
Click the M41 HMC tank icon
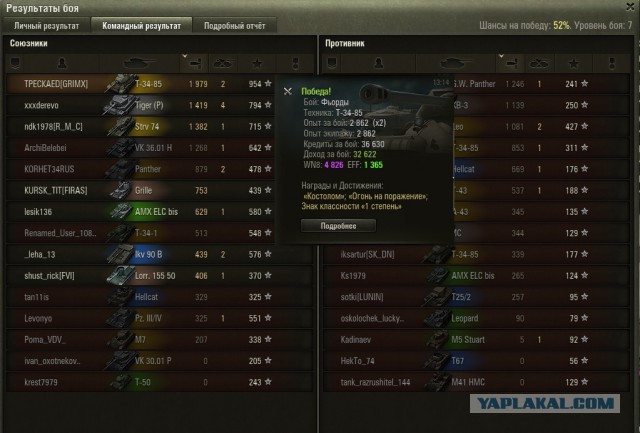437,382
